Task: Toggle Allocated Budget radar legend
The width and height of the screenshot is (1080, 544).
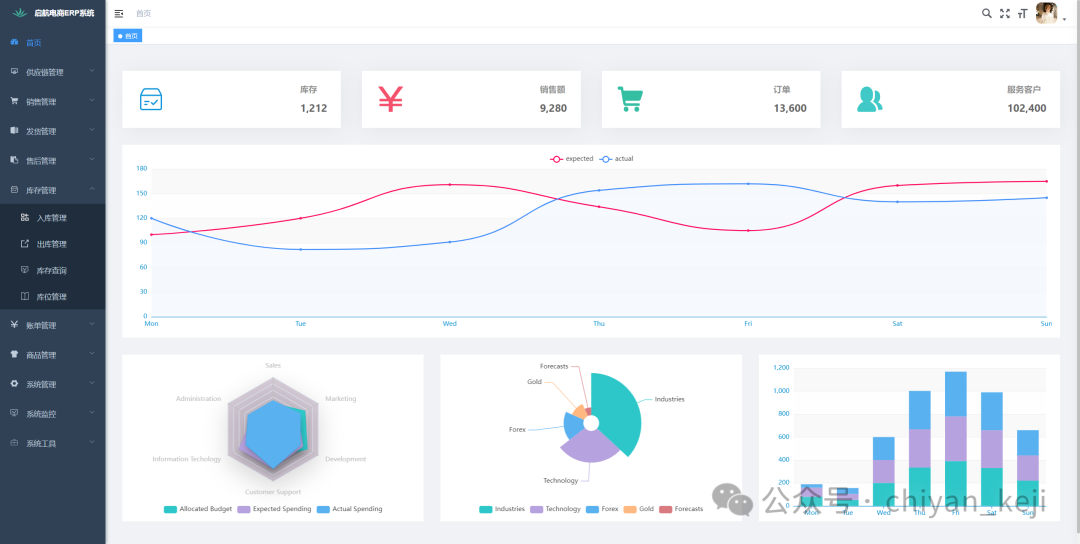Action: pos(198,509)
